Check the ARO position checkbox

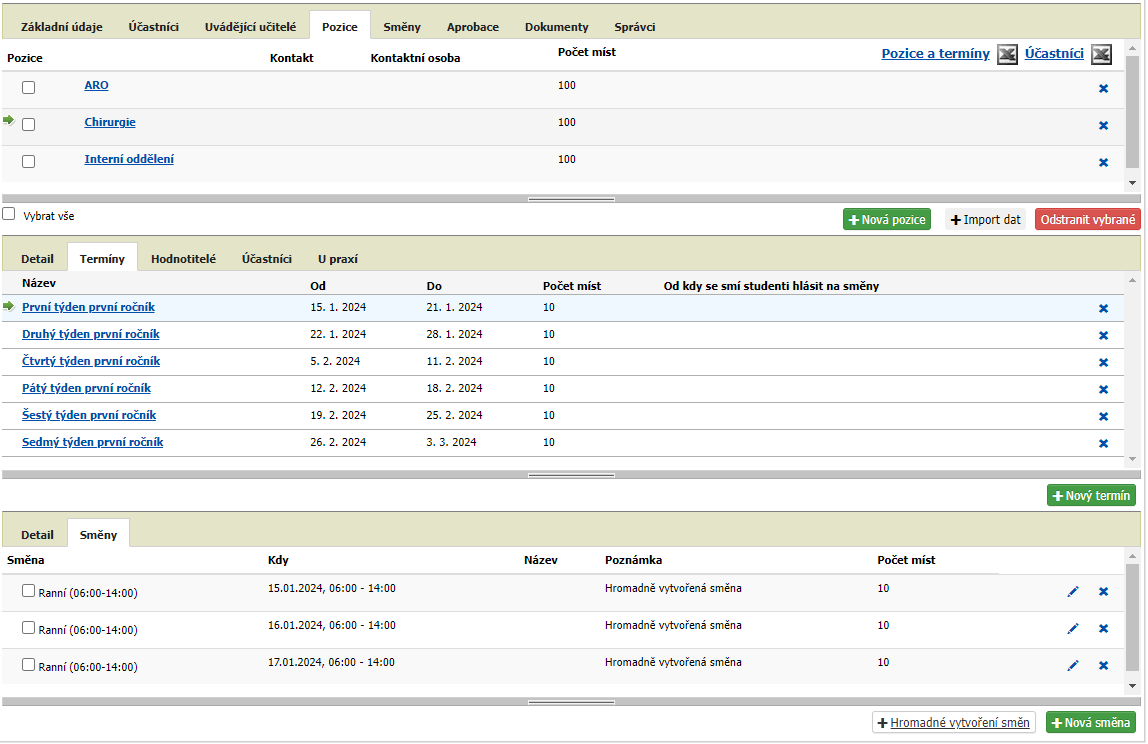[x=29, y=88]
